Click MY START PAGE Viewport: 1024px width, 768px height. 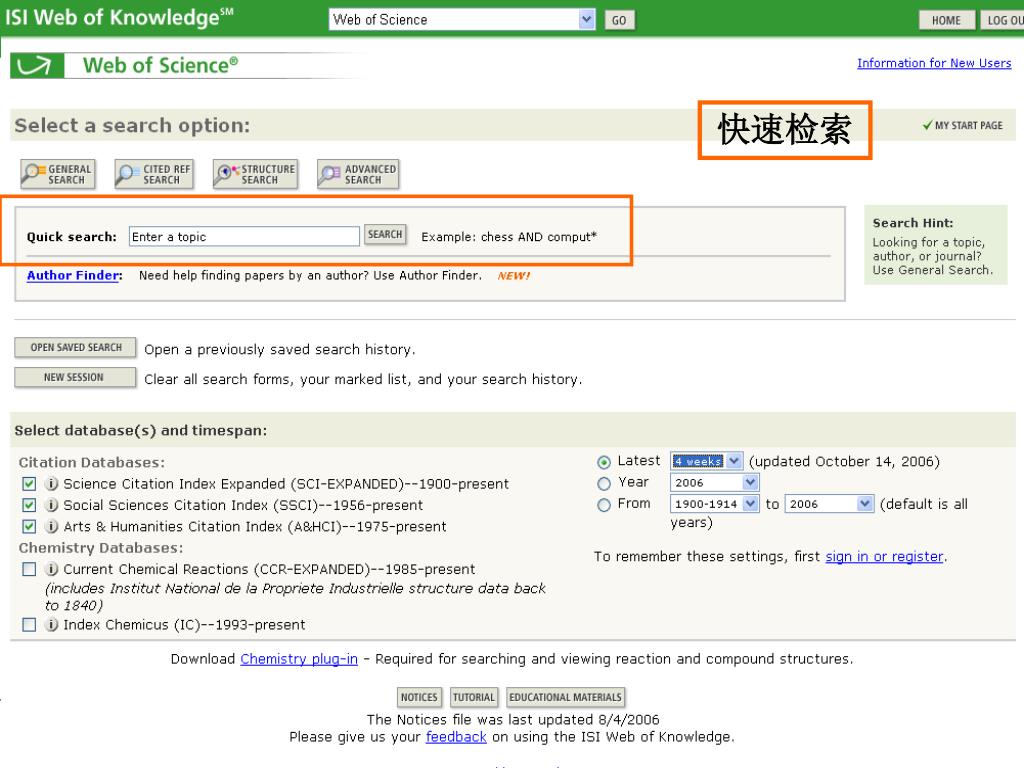point(963,125)
